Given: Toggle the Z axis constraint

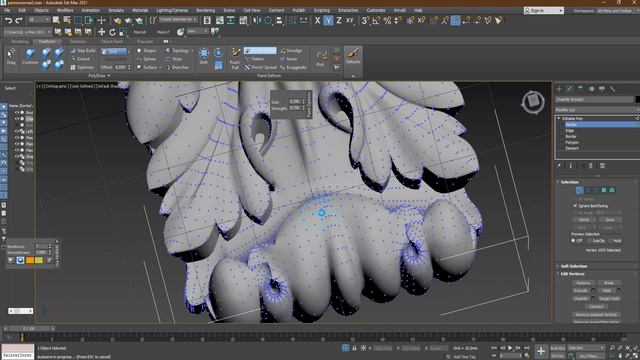Looking at the screenshot, I should point(339,20).
